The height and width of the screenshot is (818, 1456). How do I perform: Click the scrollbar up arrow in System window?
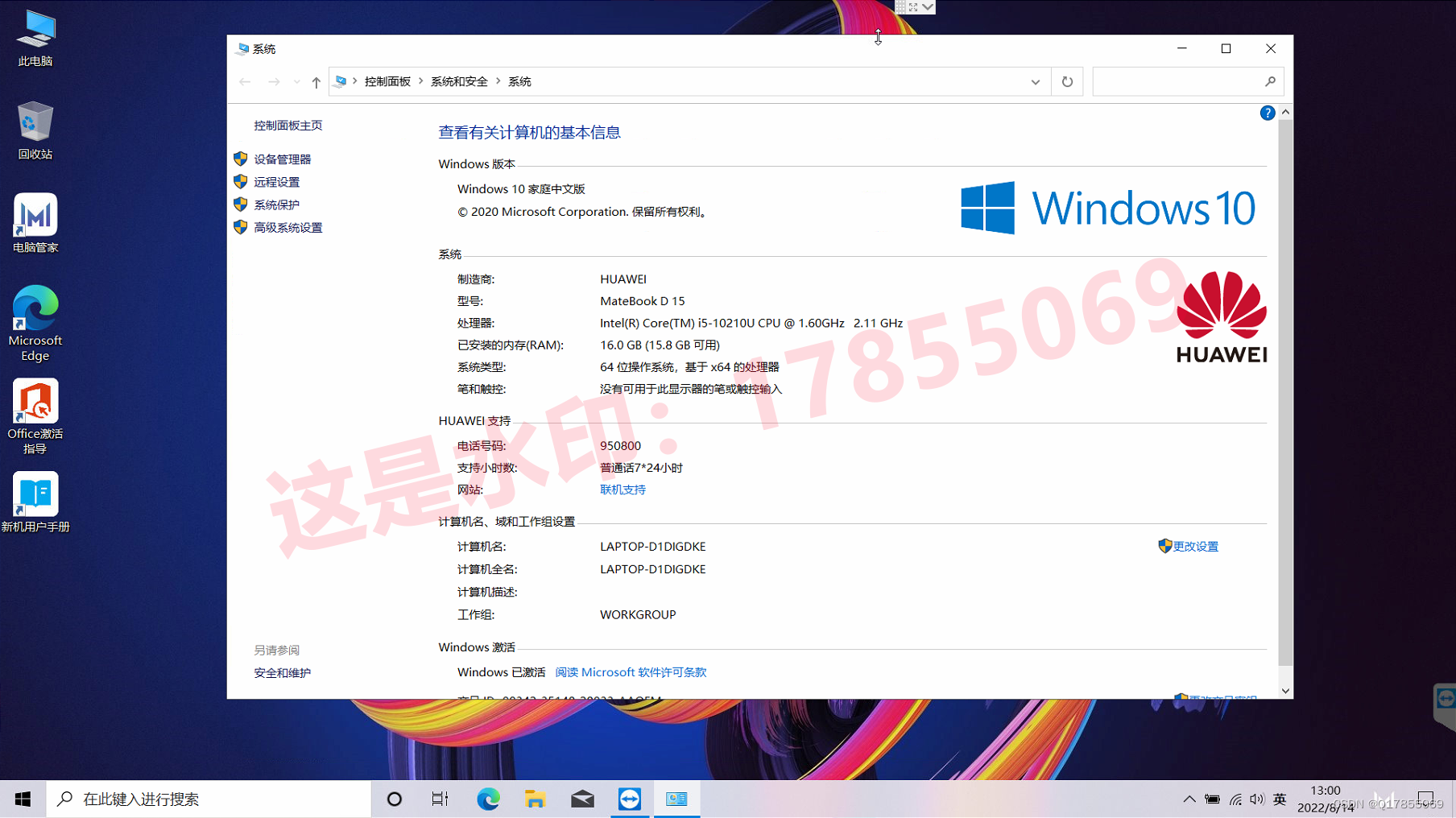coord(1285,112)
